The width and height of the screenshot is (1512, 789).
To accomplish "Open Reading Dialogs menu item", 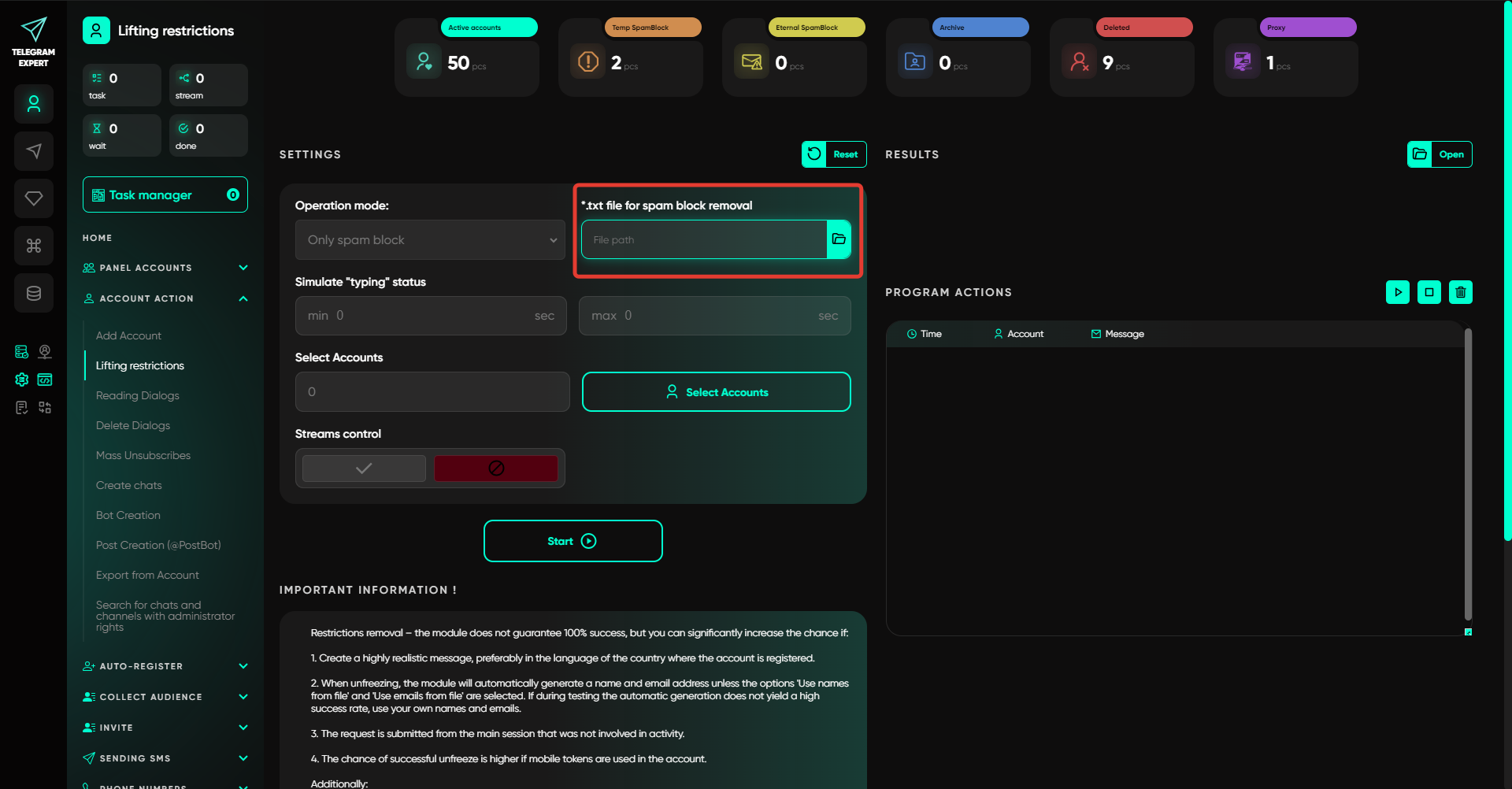I will click(138, 395).
